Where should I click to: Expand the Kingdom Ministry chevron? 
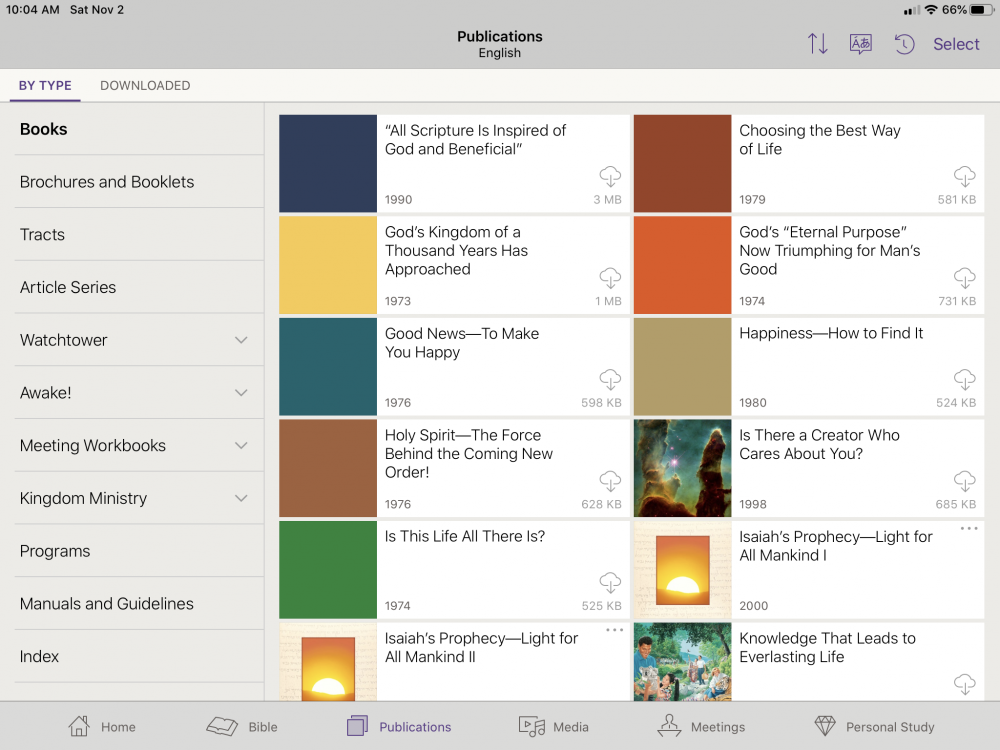click(x=241, y=498)
